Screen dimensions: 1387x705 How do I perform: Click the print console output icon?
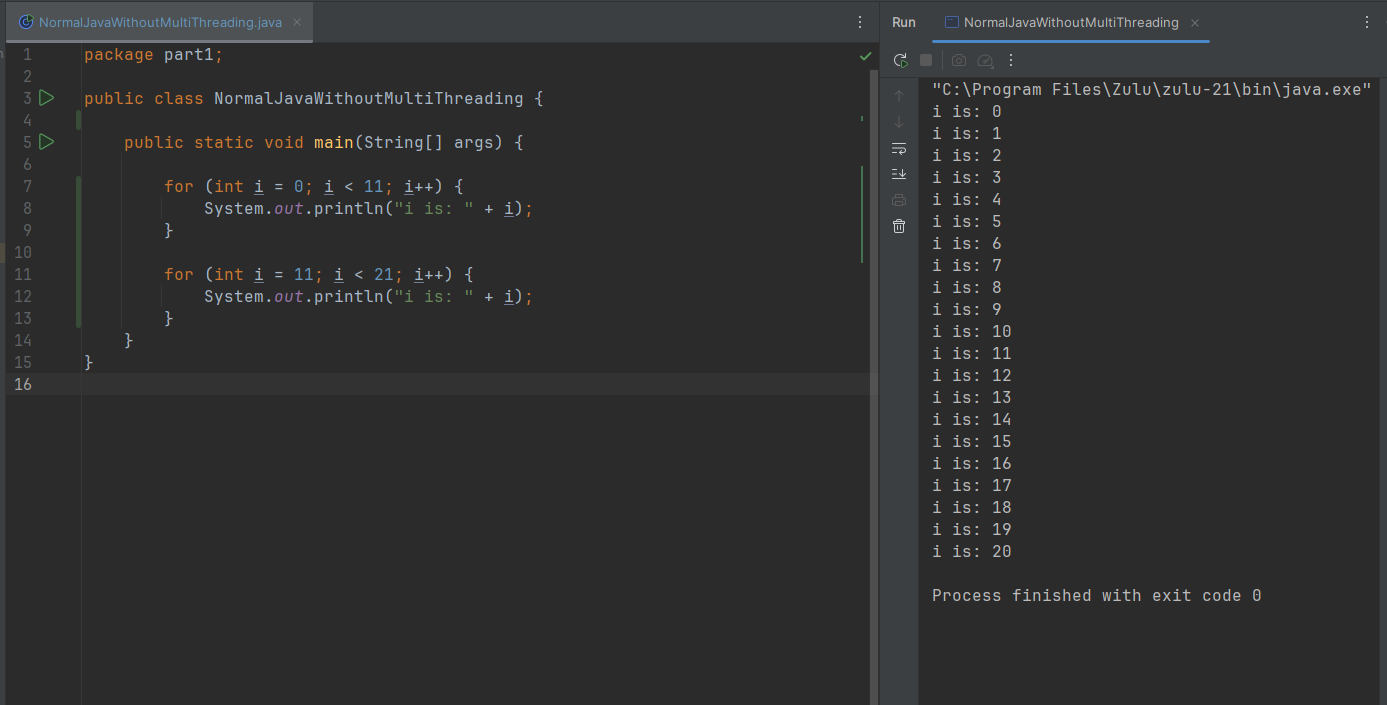pyautogui.click(x=899, y=200)
